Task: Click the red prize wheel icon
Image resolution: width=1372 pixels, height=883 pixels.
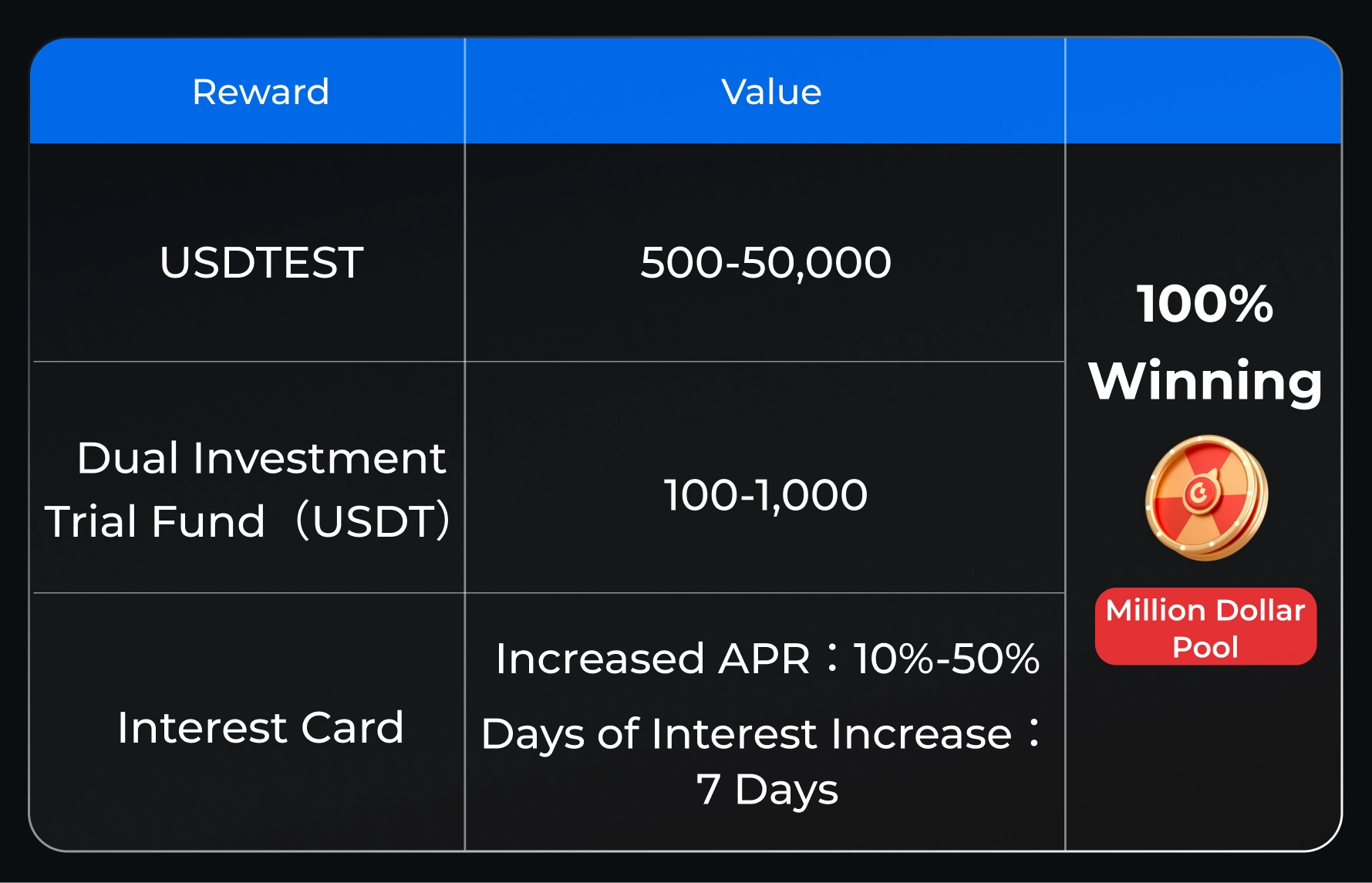Action: [1206, 497]
